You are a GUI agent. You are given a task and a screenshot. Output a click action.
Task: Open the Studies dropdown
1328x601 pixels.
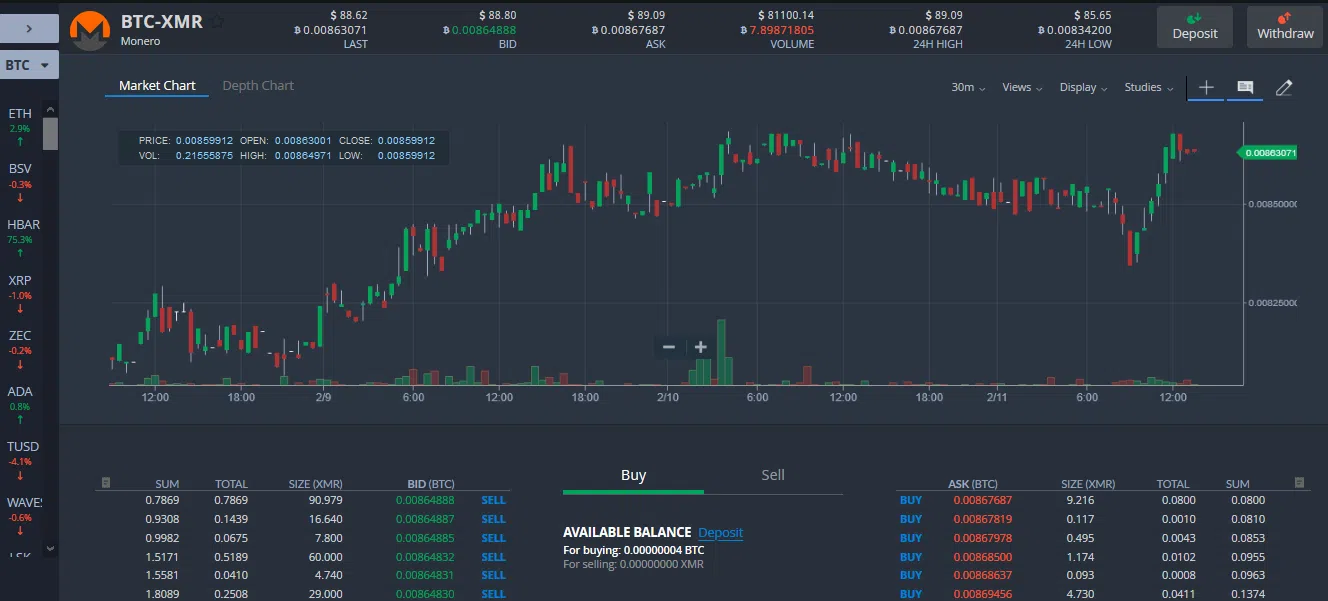[x=1149, y=88]
